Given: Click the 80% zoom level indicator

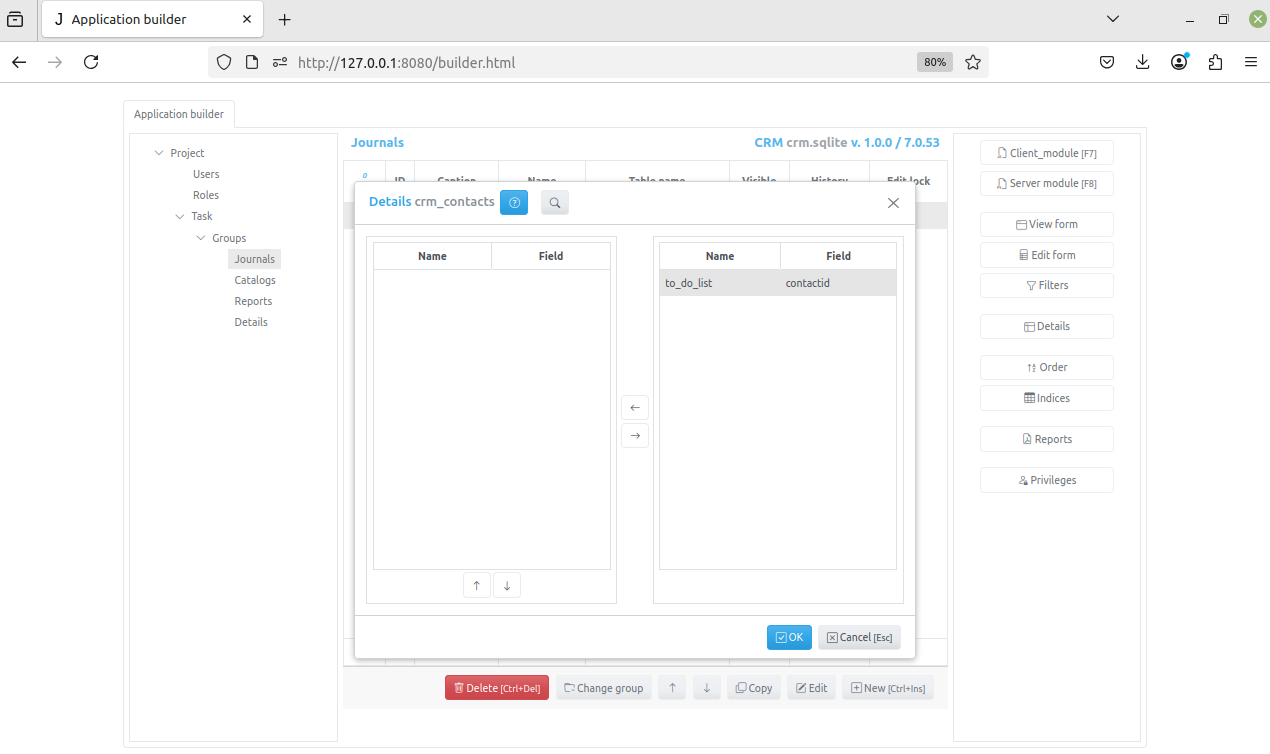Looking at the screenshot, I should coord(934,62).
